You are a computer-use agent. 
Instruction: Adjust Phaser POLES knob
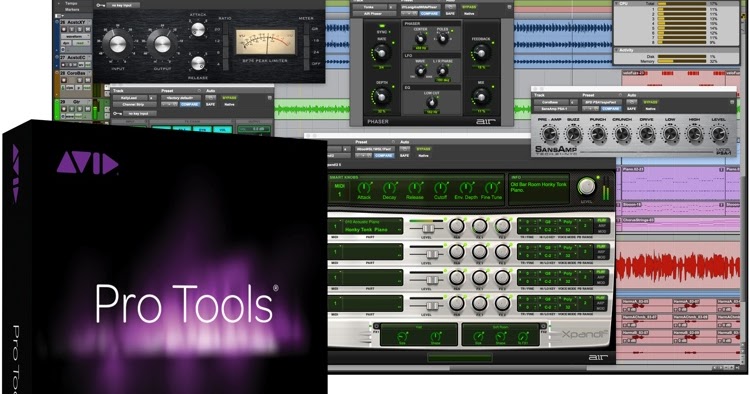coord(443,38)
